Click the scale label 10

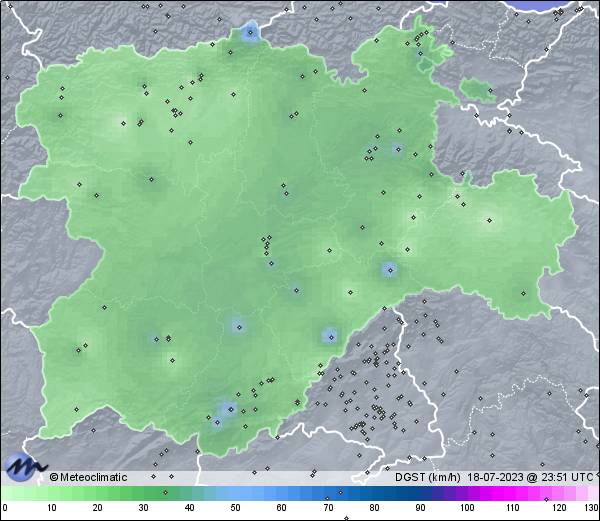click(52, 508)
